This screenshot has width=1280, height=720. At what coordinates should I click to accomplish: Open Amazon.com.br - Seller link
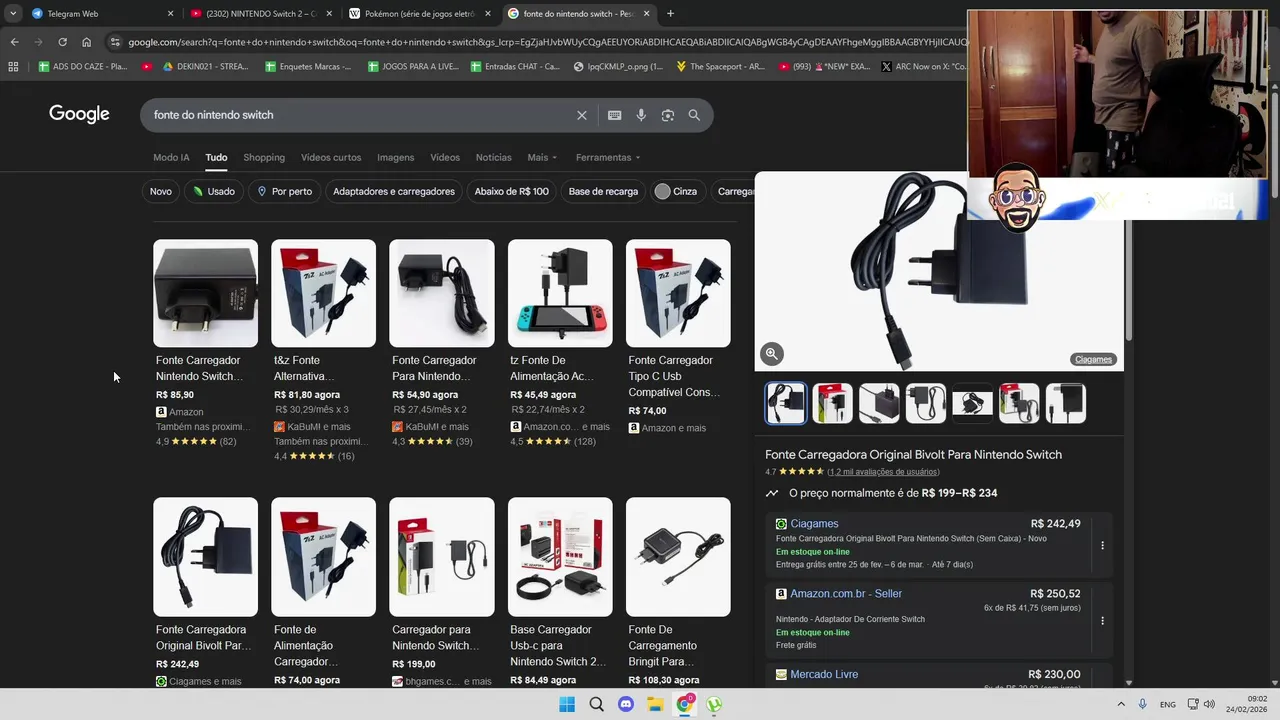coord(846,594)
